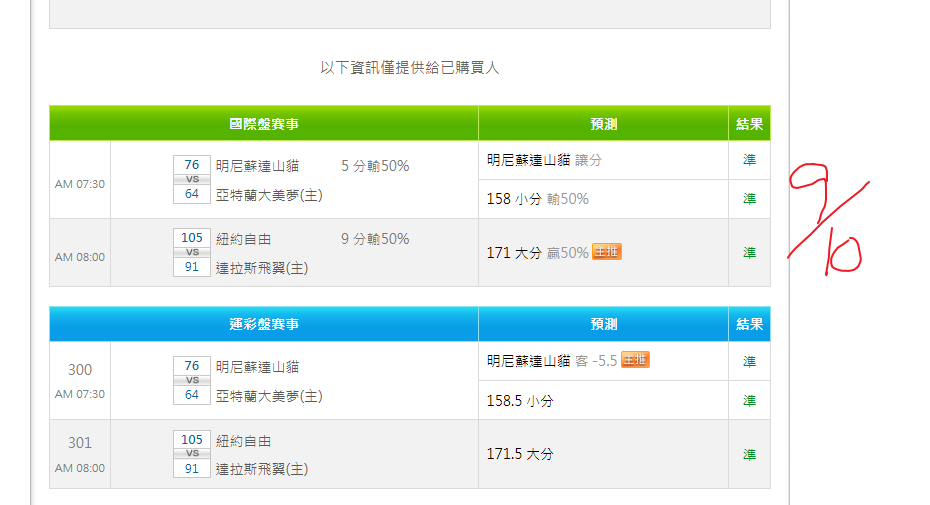Click the 主推 badge beside 171 大分

click(606, 252)
